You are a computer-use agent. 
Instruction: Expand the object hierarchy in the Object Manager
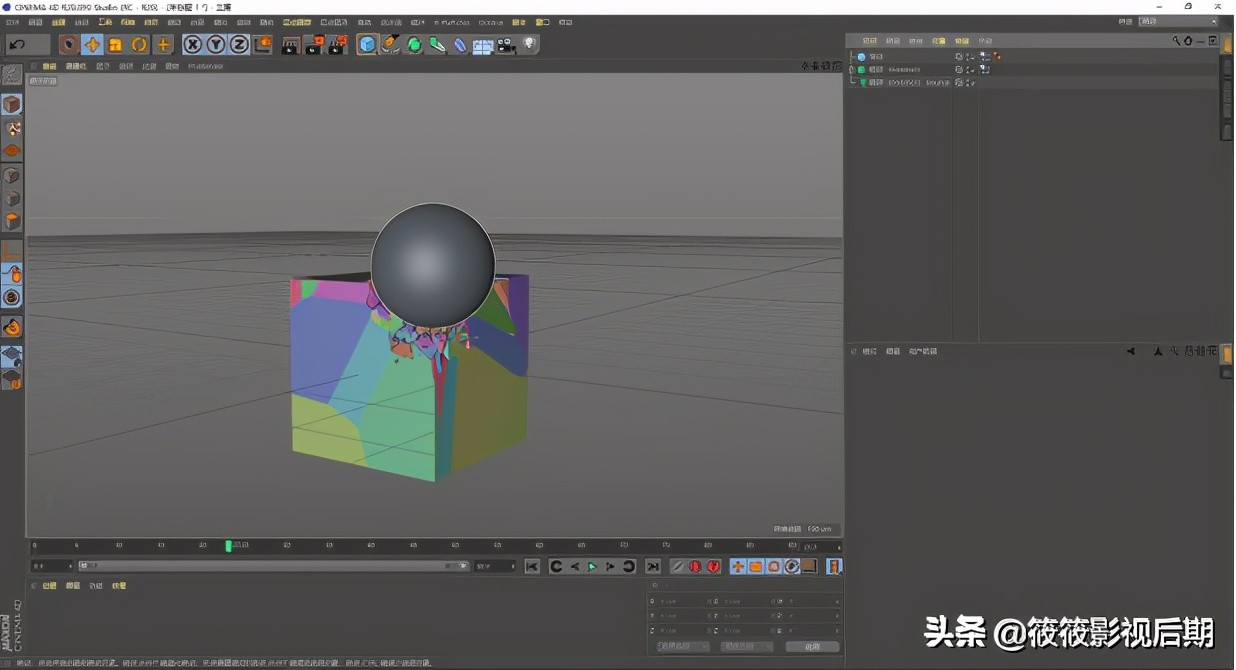tap(850, 69)
